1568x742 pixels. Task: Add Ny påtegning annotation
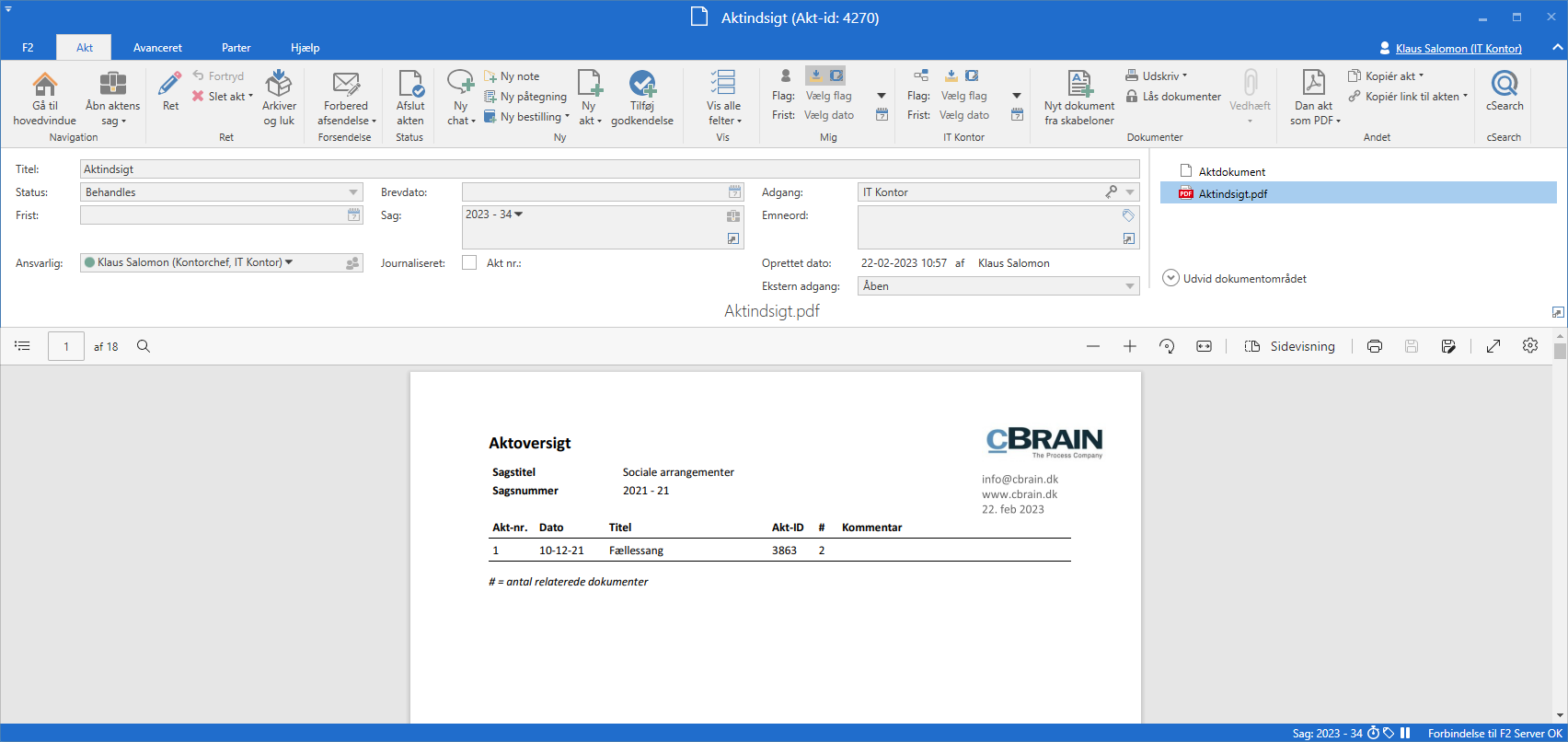(525, 97)
